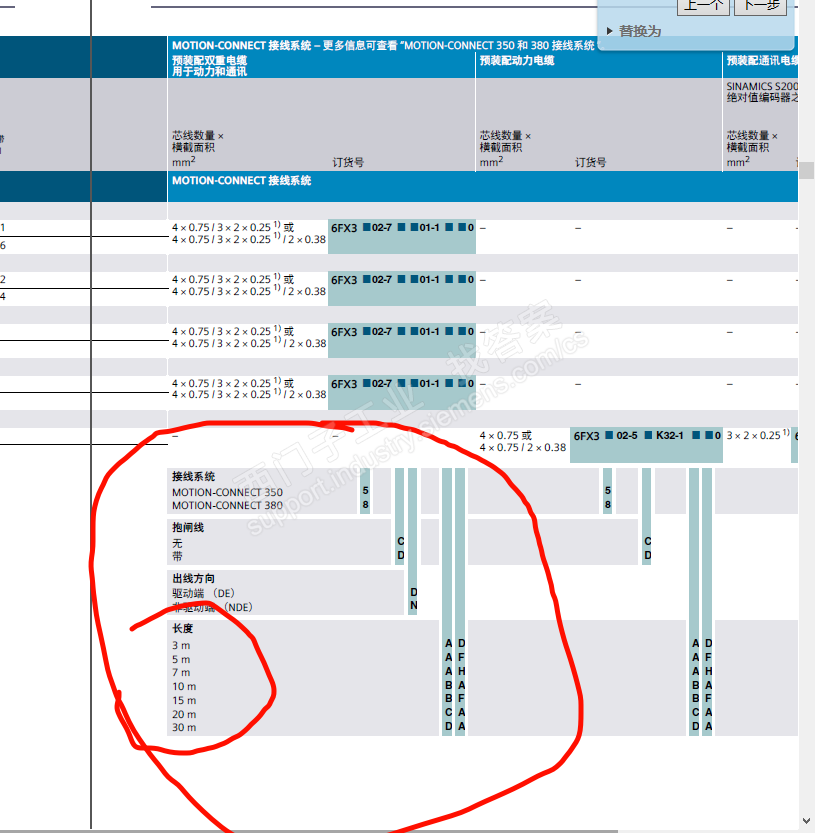Click the 驱动端 (DE) option
The image size is (815, 833).
tap(203, 593)
